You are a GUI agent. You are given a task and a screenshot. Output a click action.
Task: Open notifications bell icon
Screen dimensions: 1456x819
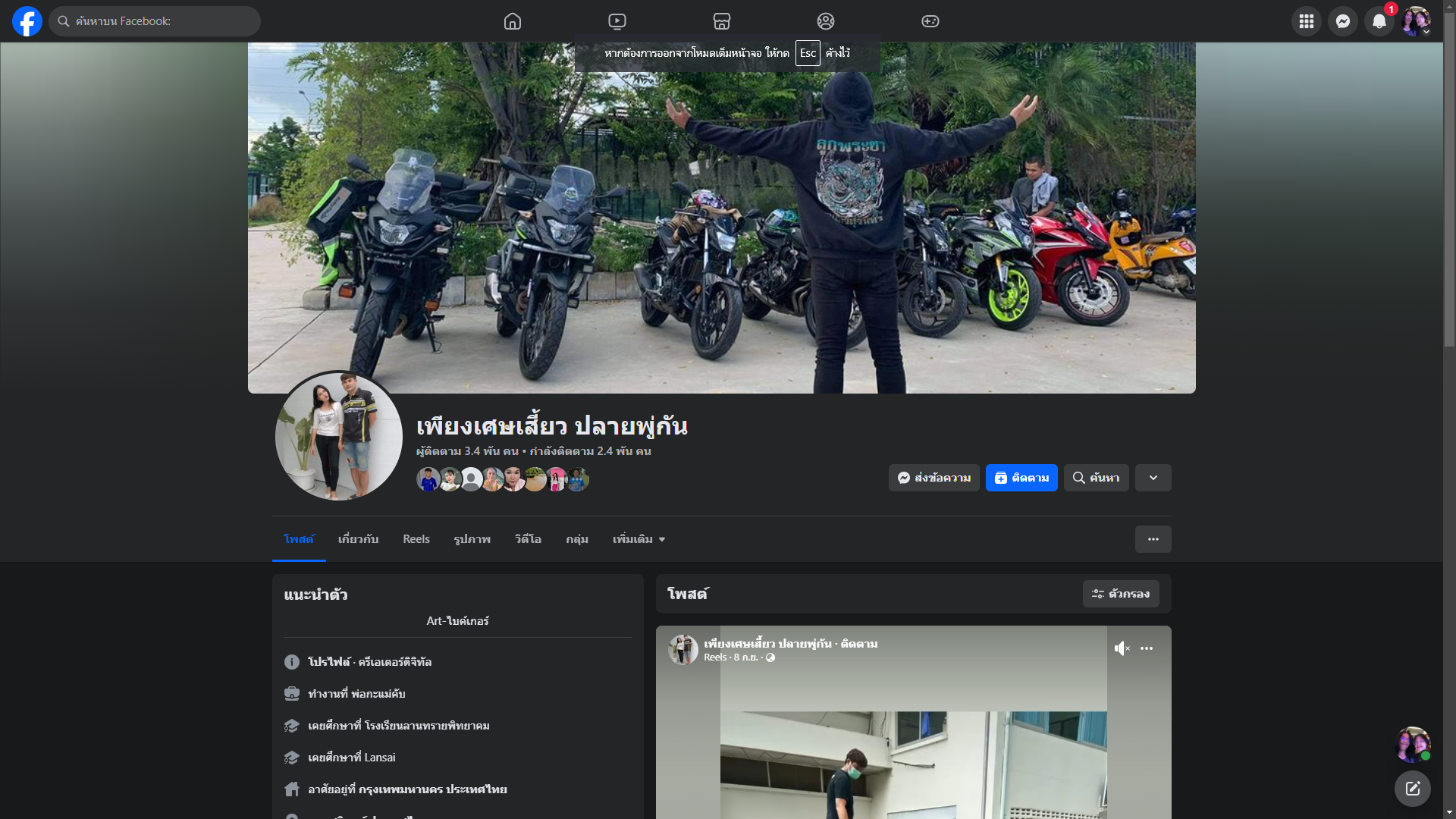pyautogui.click(x=1379, y=21)
